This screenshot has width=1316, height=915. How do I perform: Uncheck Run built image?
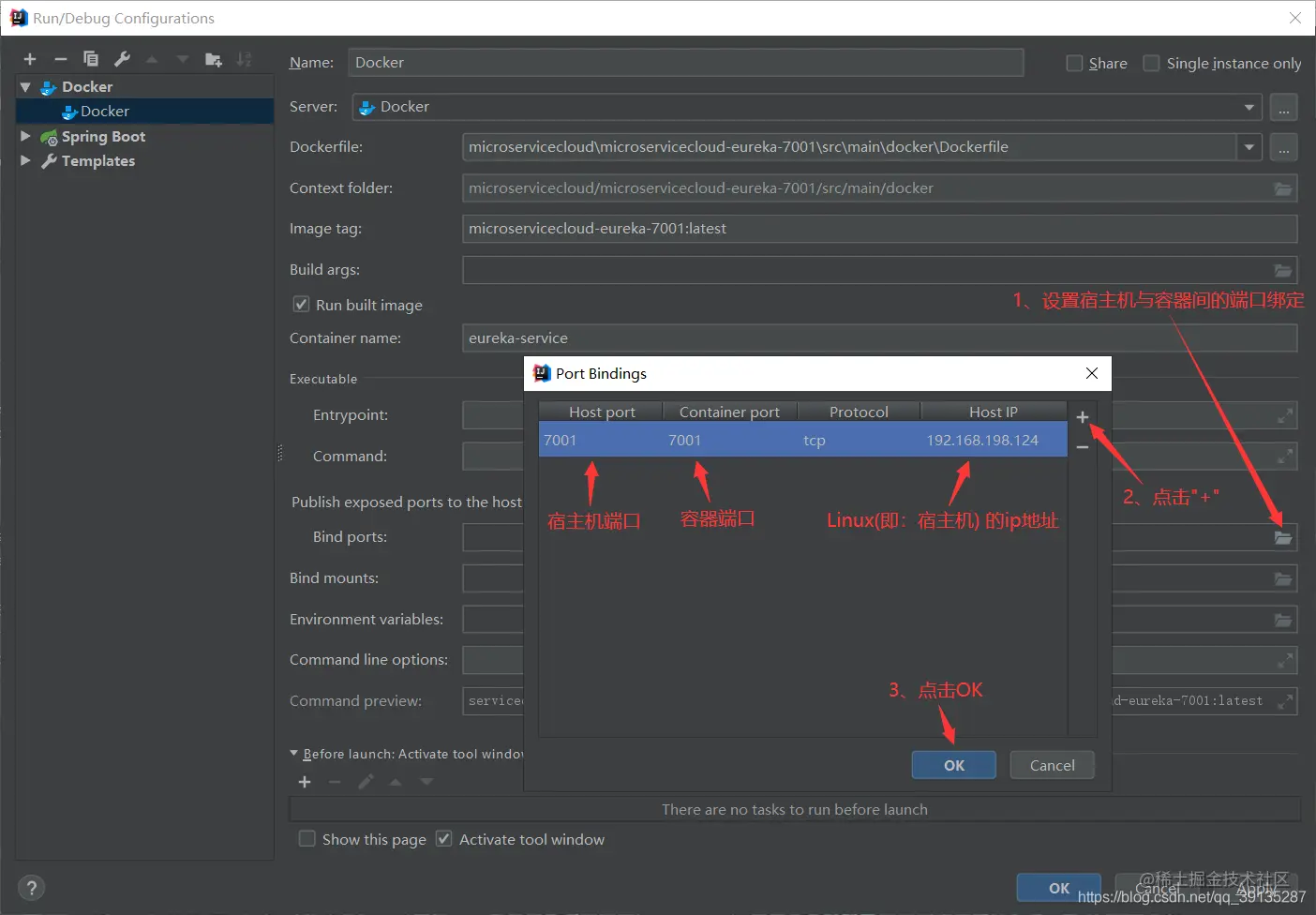pos(301,304)
